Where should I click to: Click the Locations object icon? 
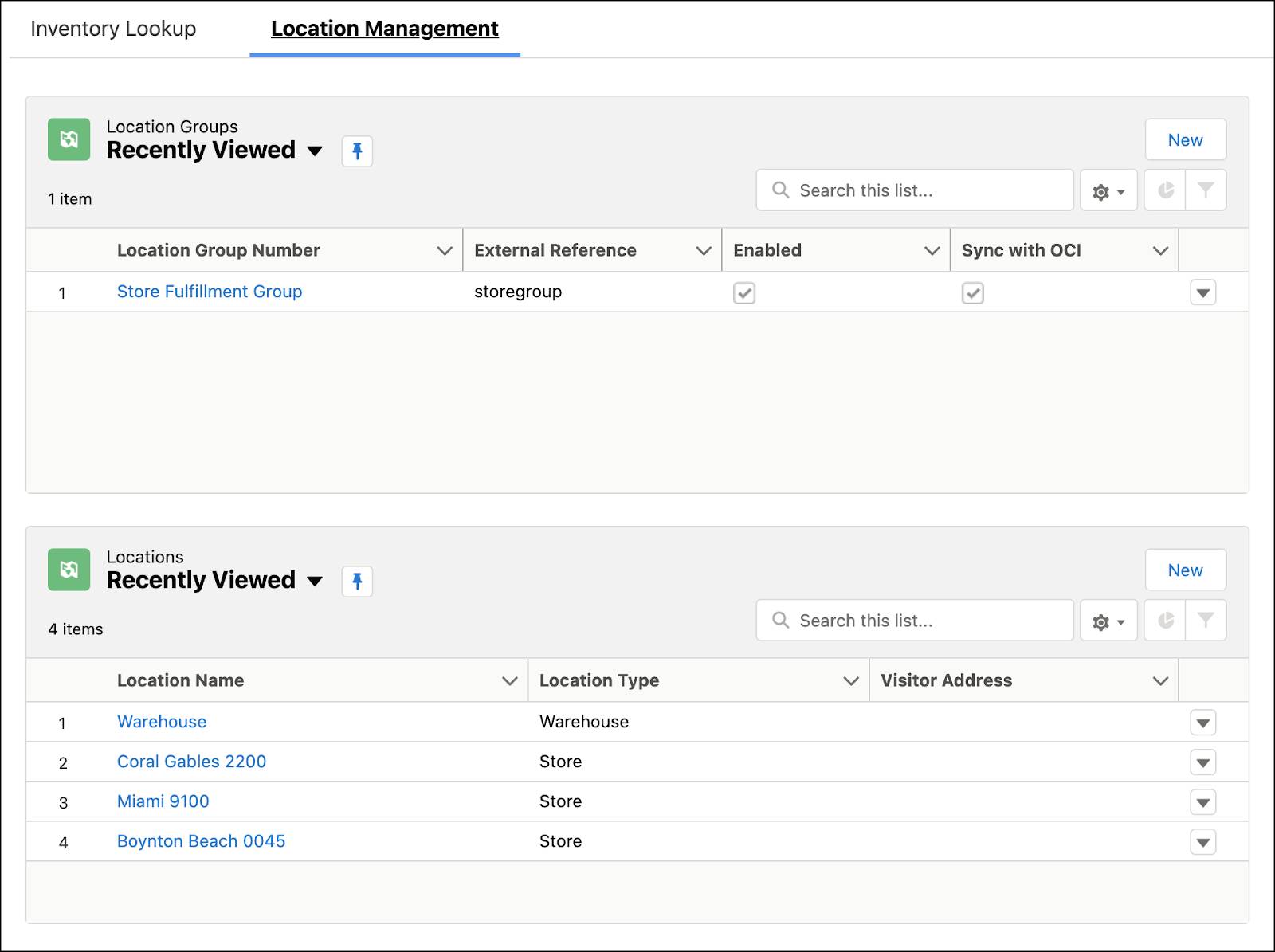69,570
